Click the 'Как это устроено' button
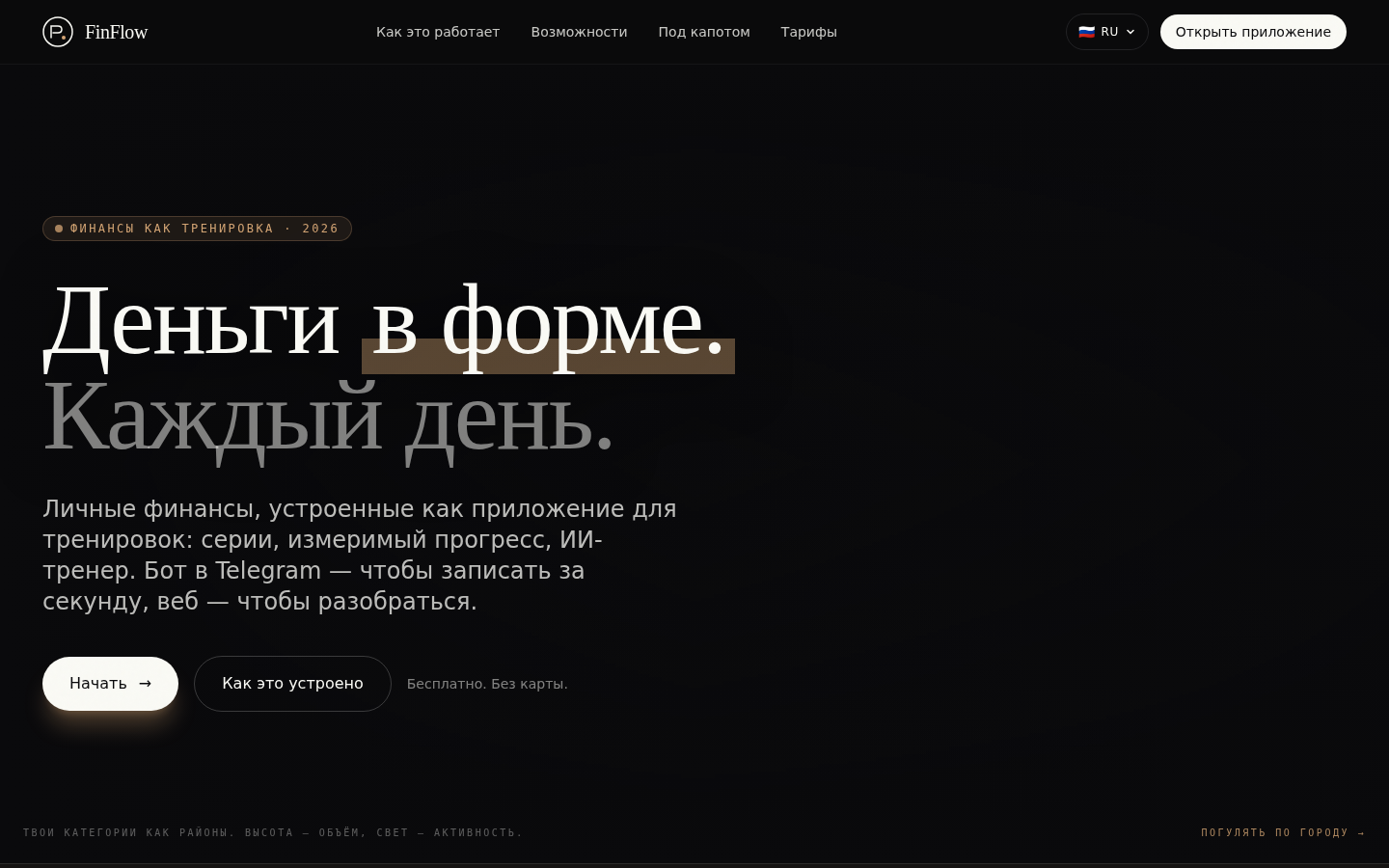The width and height of the screenshot is (1389, 868). tap(292, 684)
